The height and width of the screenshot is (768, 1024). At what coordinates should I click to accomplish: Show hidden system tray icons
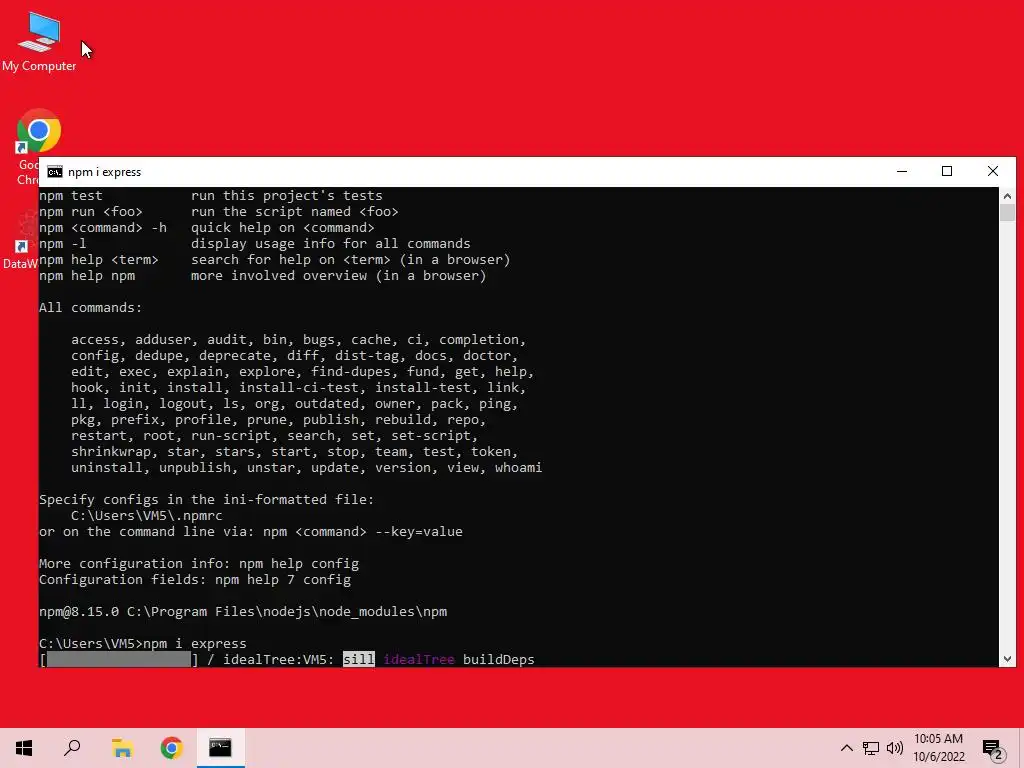(846, 748)
